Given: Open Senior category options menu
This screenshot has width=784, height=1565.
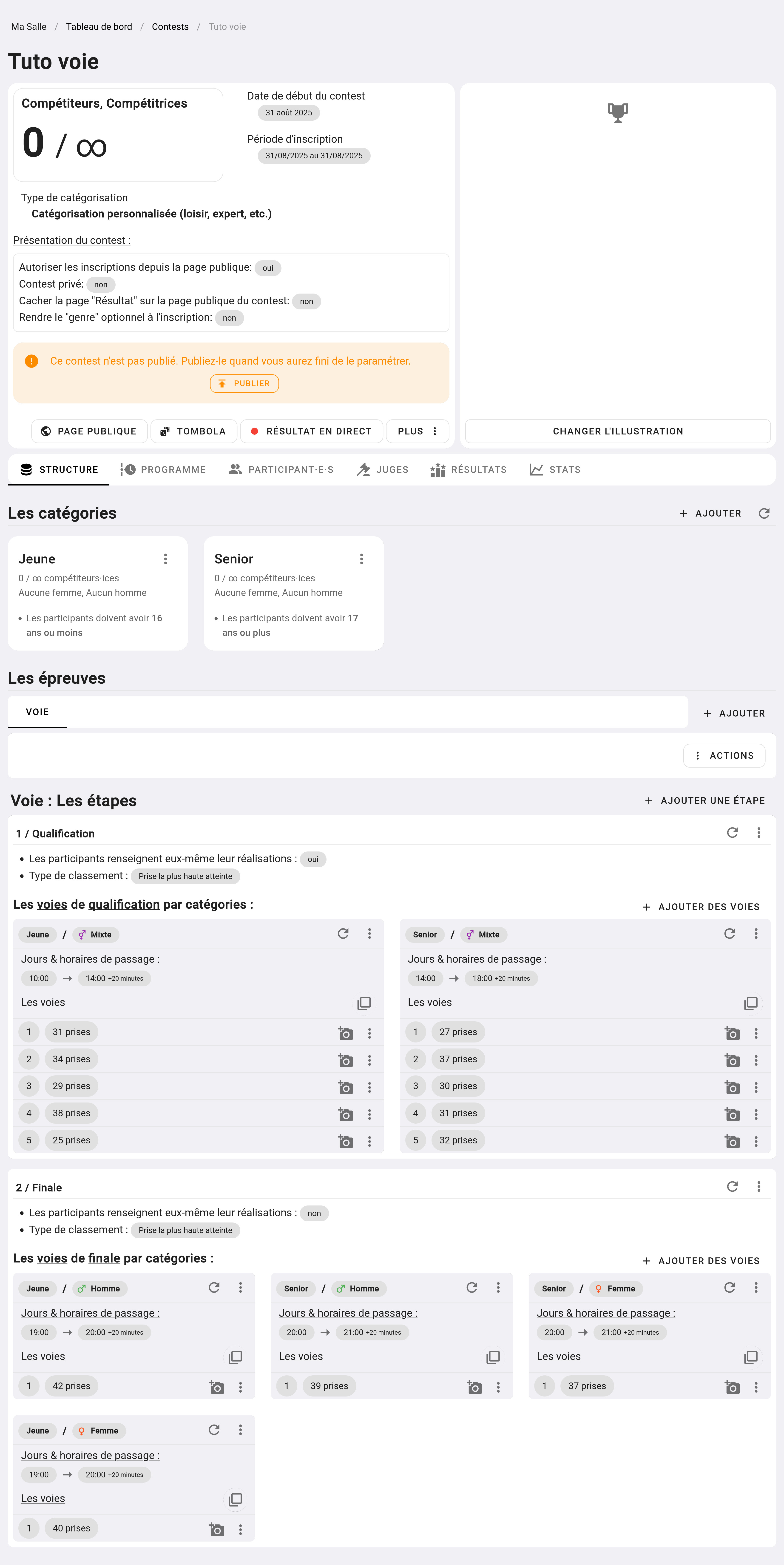Looking at the screenshot, I should click(x=361, y=559).
